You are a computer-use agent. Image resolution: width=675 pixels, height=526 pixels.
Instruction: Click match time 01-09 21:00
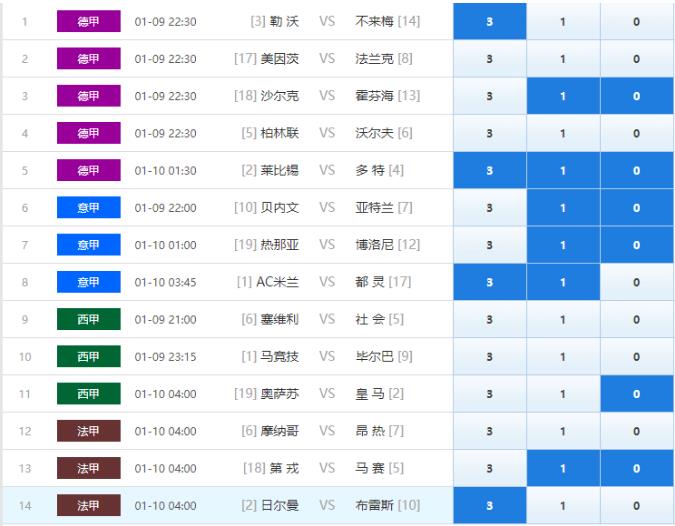tap(165, 319)
